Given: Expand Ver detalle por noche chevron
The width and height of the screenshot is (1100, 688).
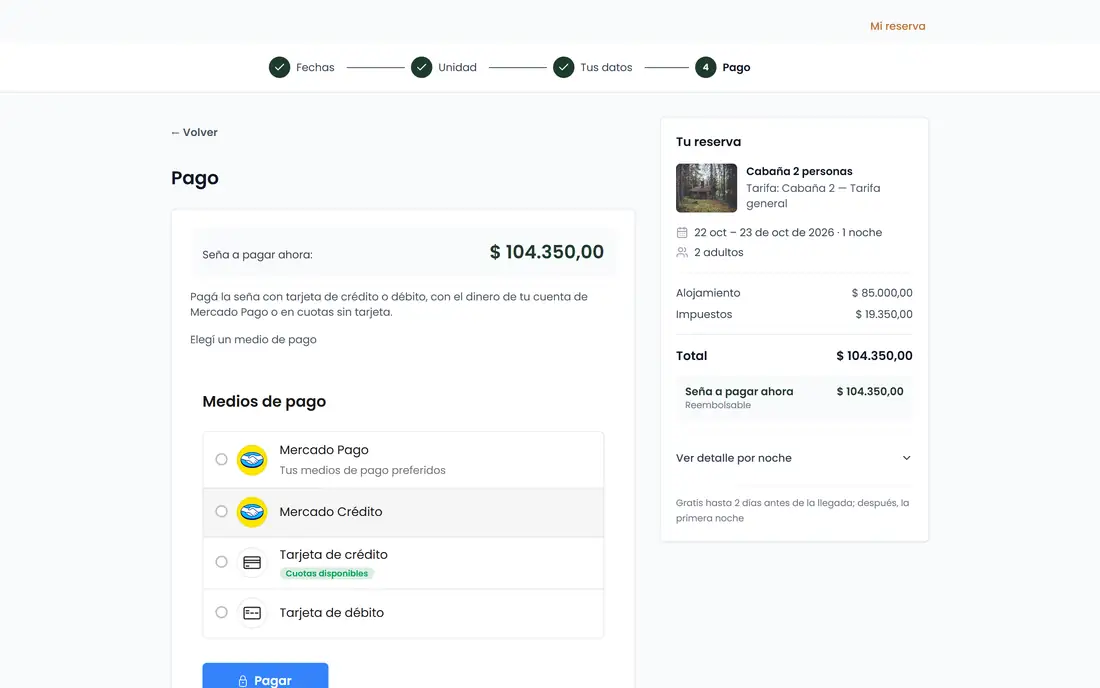Looking at the screenshot, I should [x=906, y=458].
